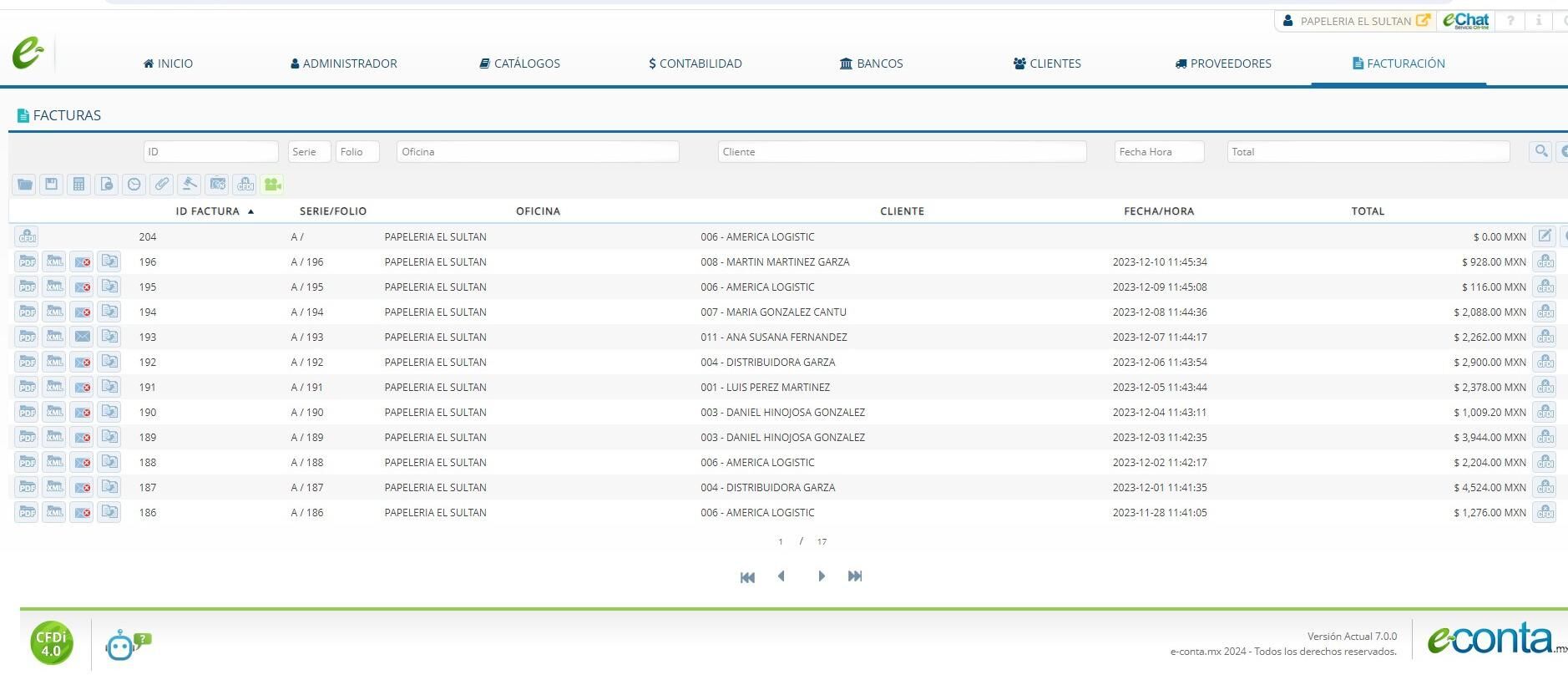1568x680 pixels.
Task: Open the CLIENTES menu
Action: 1047,63
